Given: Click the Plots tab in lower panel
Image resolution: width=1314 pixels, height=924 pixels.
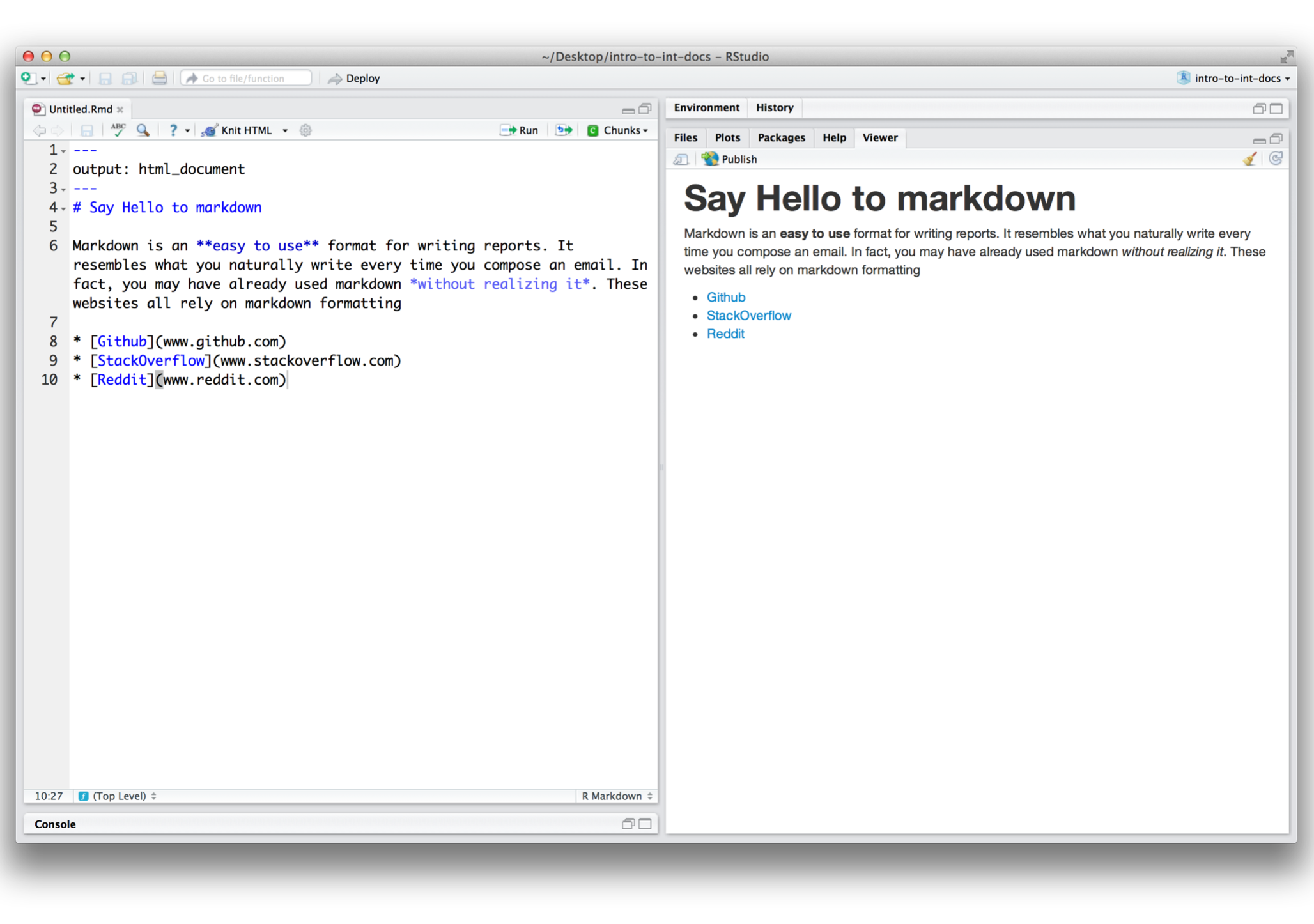Looking at the screenshot, I should 726,137.
